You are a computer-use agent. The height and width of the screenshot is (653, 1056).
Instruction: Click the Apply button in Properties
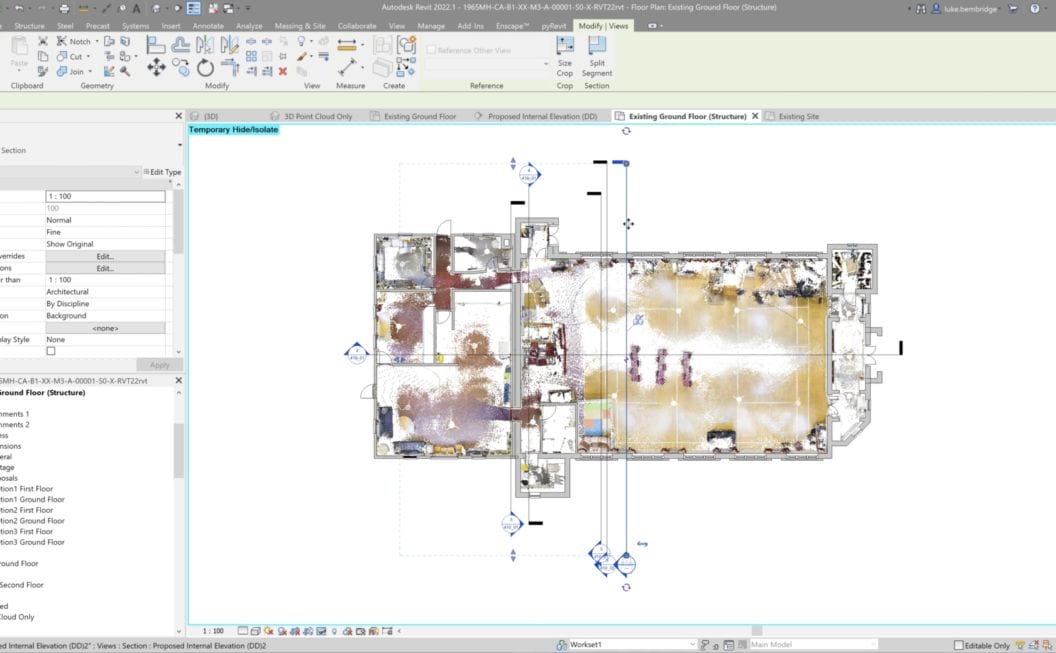coord(159,365)
